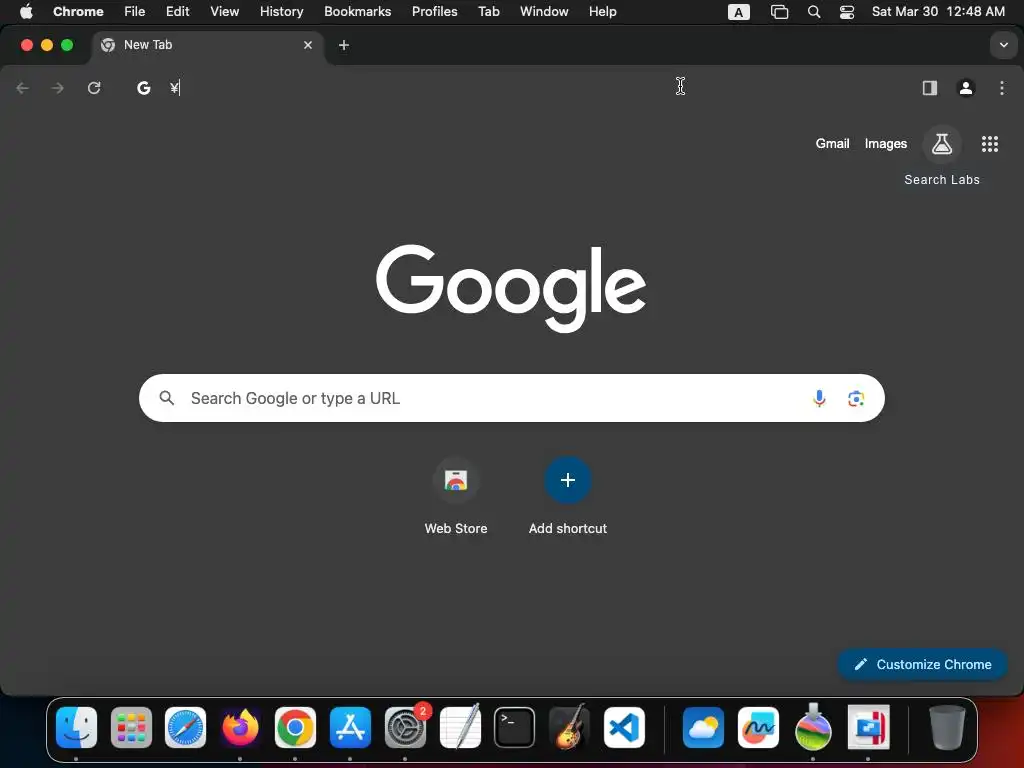Open the Help menu
The height and width of the screenshot is (768, 1024).
pos(602,12)
